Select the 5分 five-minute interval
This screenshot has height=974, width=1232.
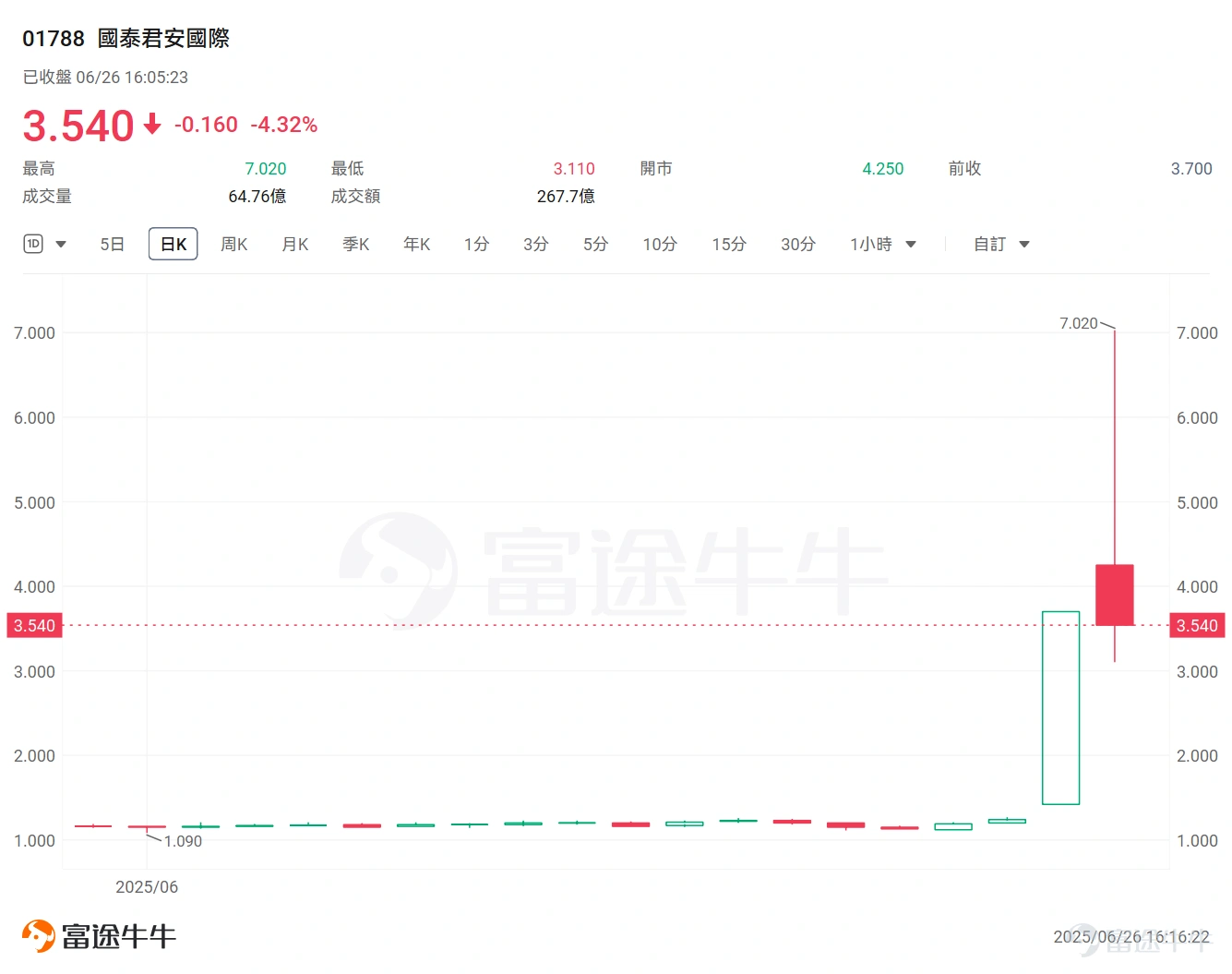point(595,244)
